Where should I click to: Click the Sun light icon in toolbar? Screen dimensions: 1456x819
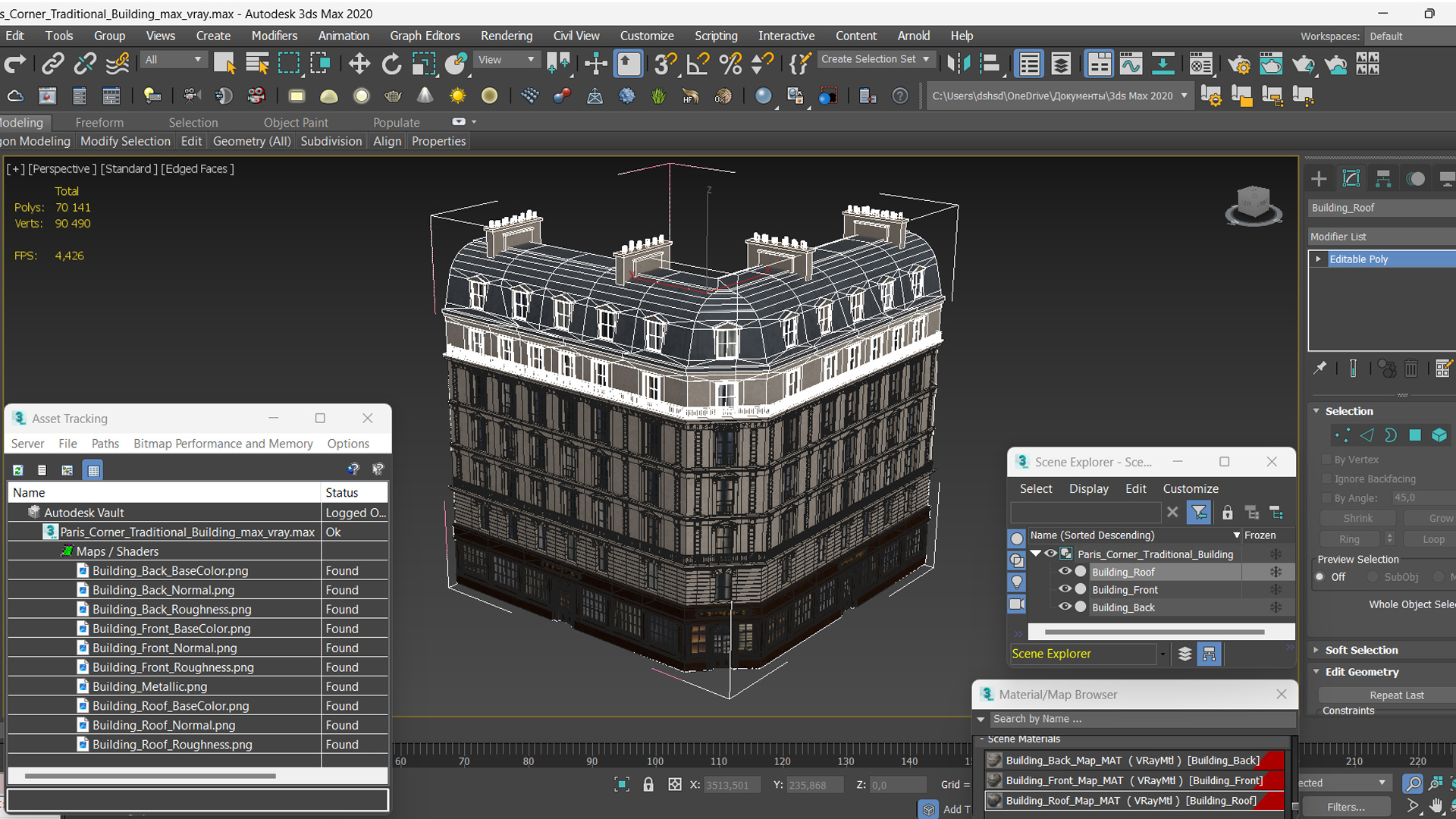(457, 96)
